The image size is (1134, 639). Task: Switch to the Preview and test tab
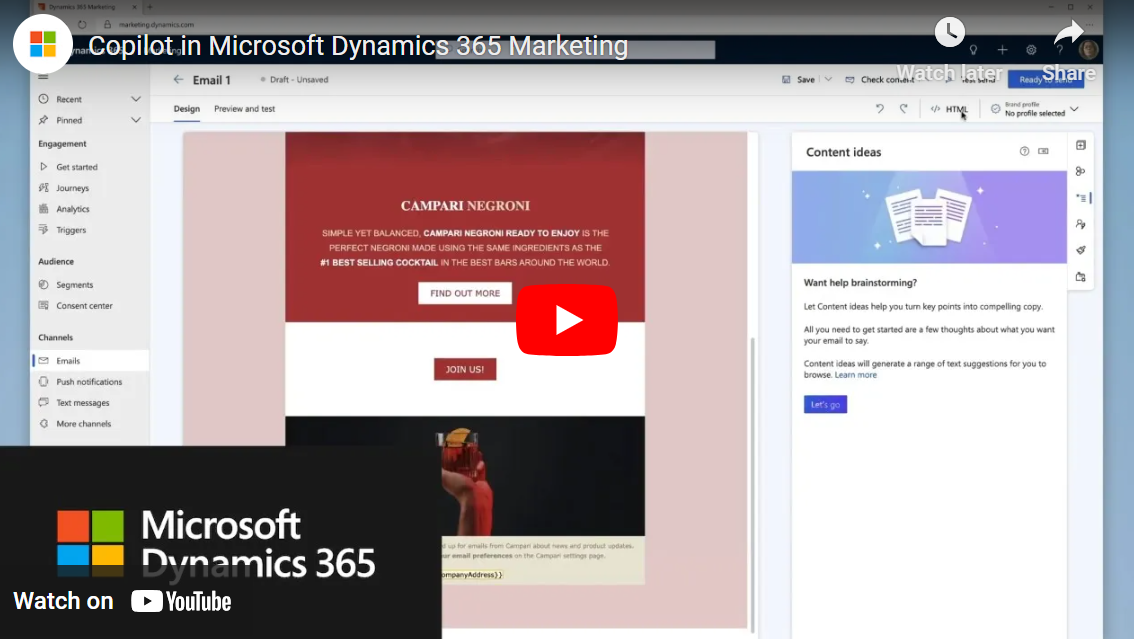(x=245, y=108)
